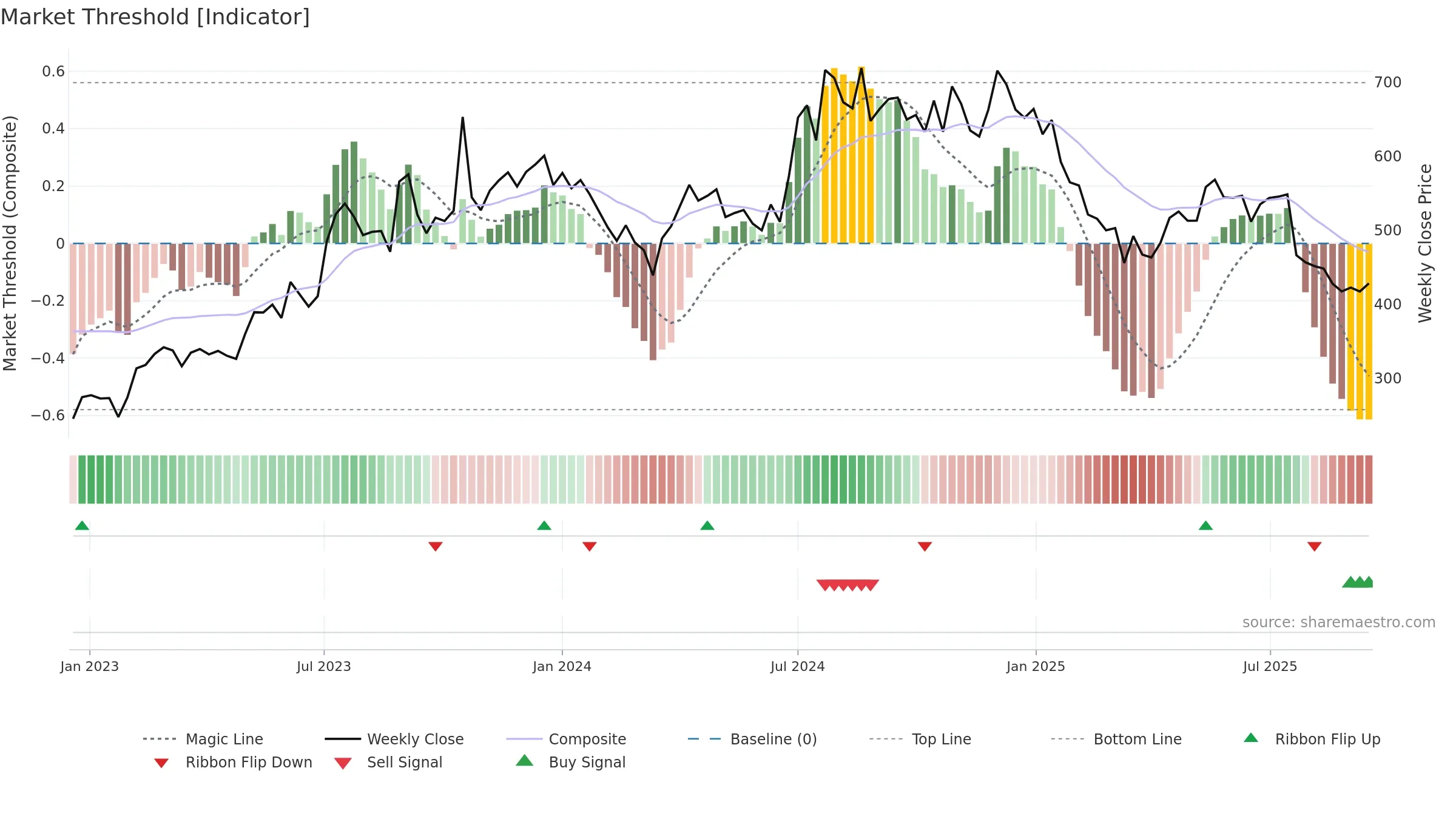Click the 0.6 tick on left axis

click(53, 72)
